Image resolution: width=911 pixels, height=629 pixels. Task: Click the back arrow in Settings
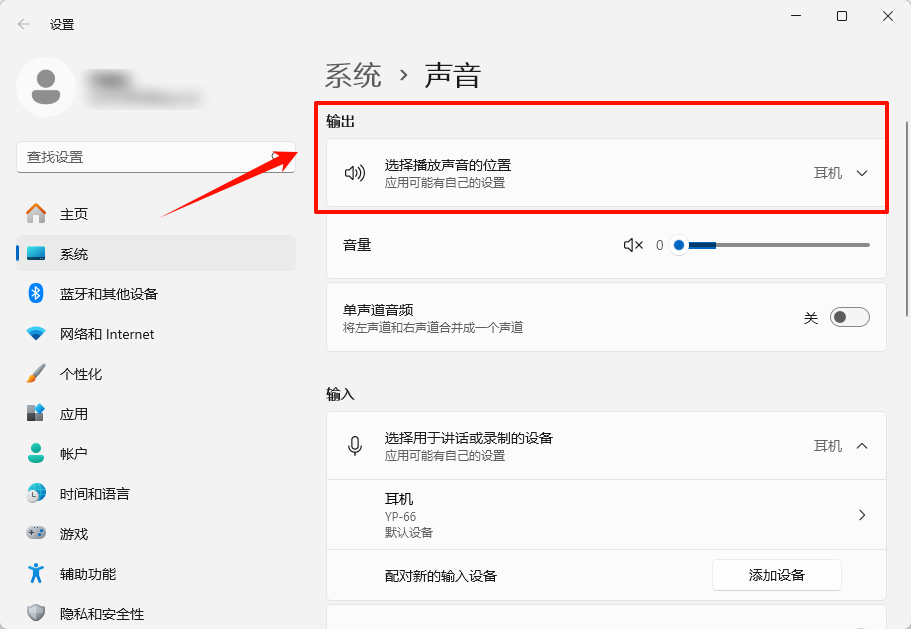[x=21, y=24]
